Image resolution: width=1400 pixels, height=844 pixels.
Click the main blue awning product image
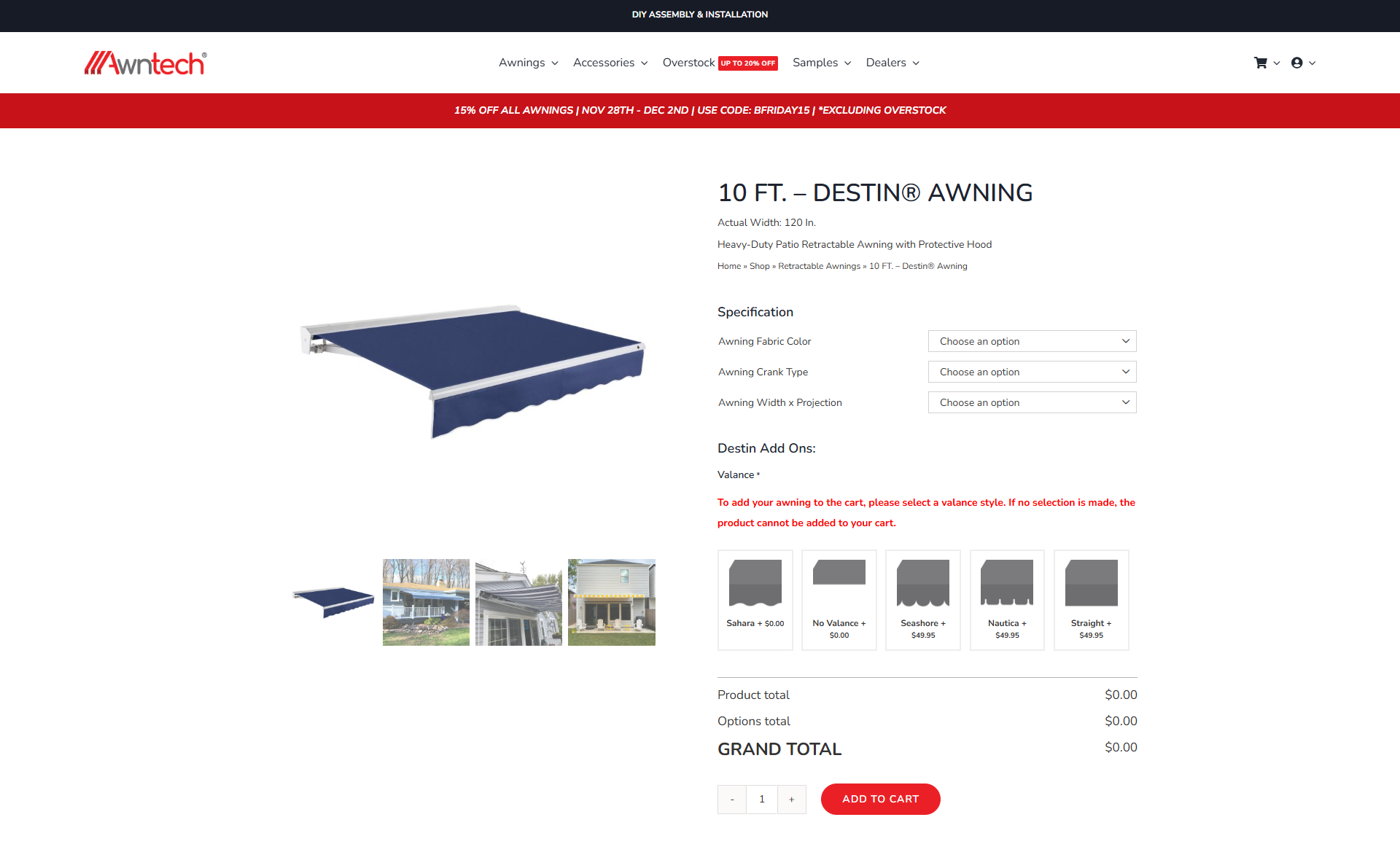(x=472, y=372)
